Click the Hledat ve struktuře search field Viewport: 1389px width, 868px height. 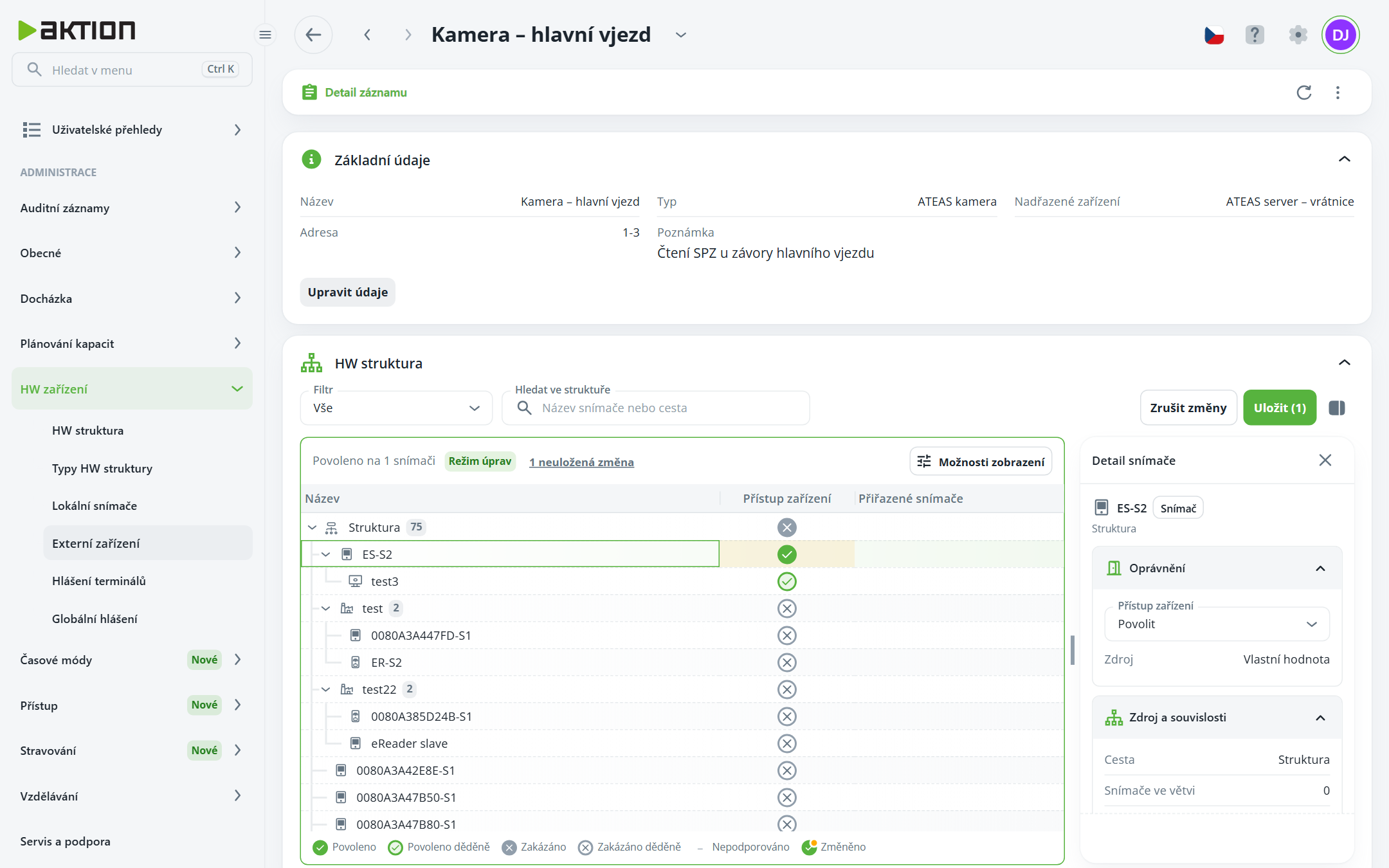click(656, 408)
